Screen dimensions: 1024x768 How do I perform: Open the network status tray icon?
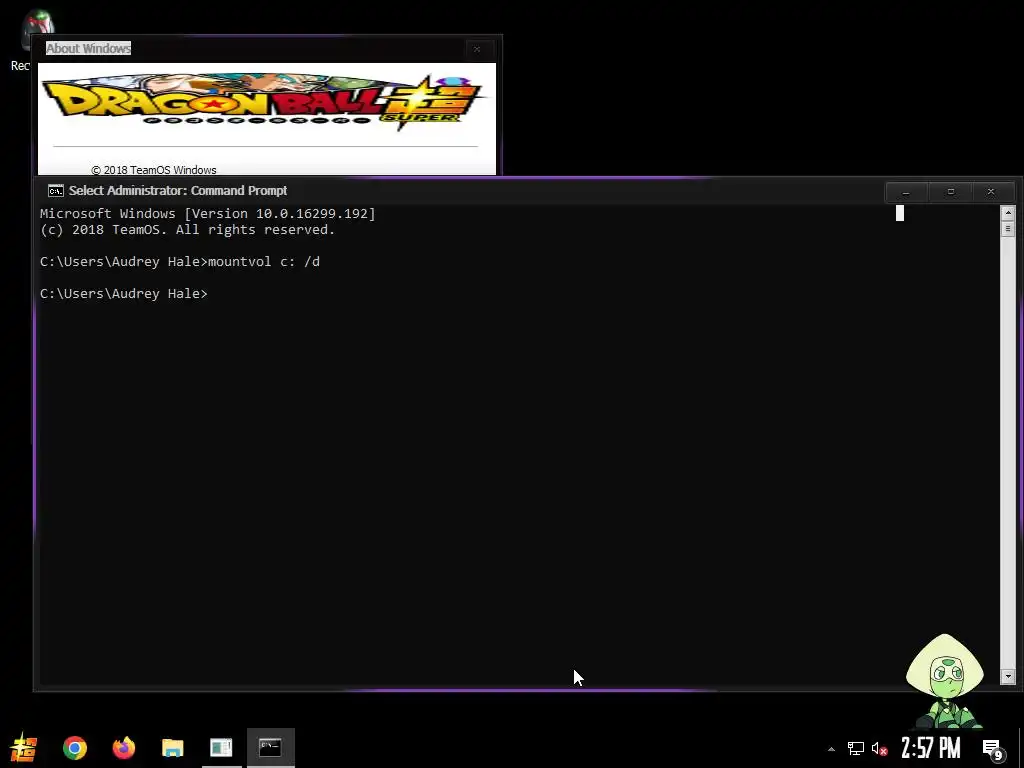click(856, 748)
